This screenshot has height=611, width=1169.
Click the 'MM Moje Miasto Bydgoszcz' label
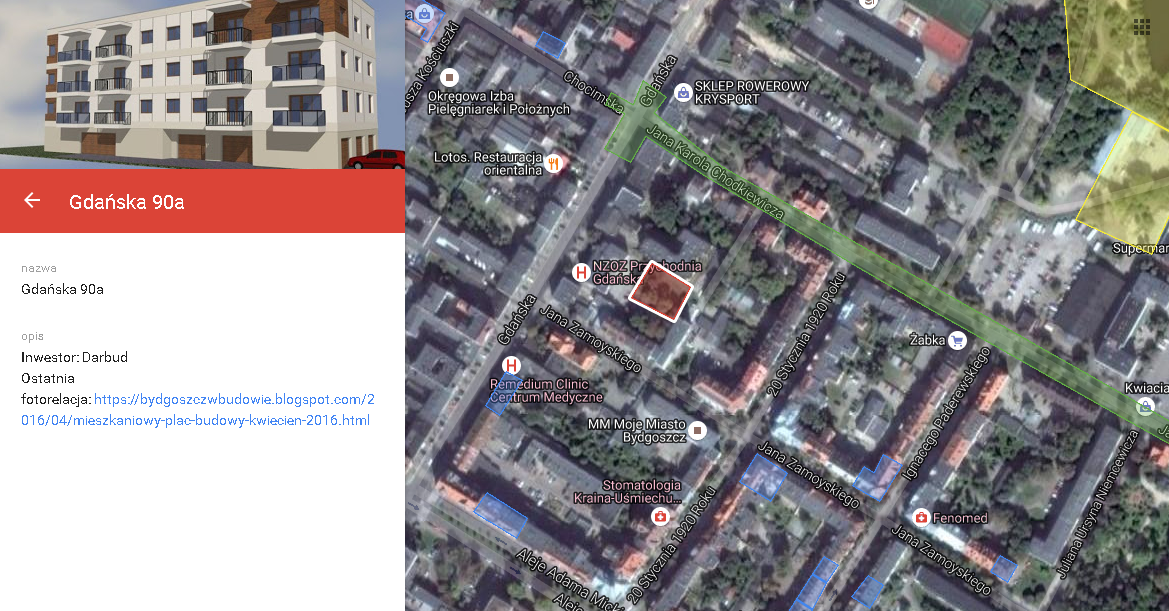(637, 431)
